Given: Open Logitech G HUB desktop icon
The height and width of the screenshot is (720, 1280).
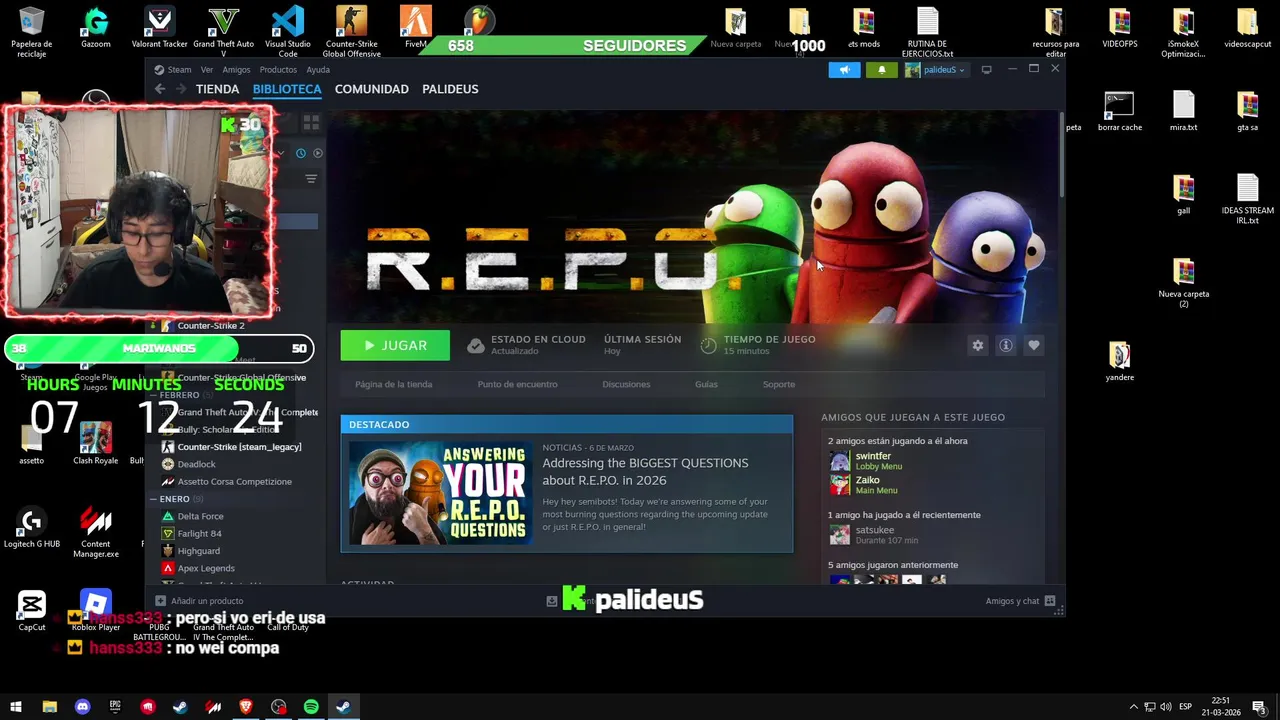Looking at the screenshot, I should [x=32, y=529].
